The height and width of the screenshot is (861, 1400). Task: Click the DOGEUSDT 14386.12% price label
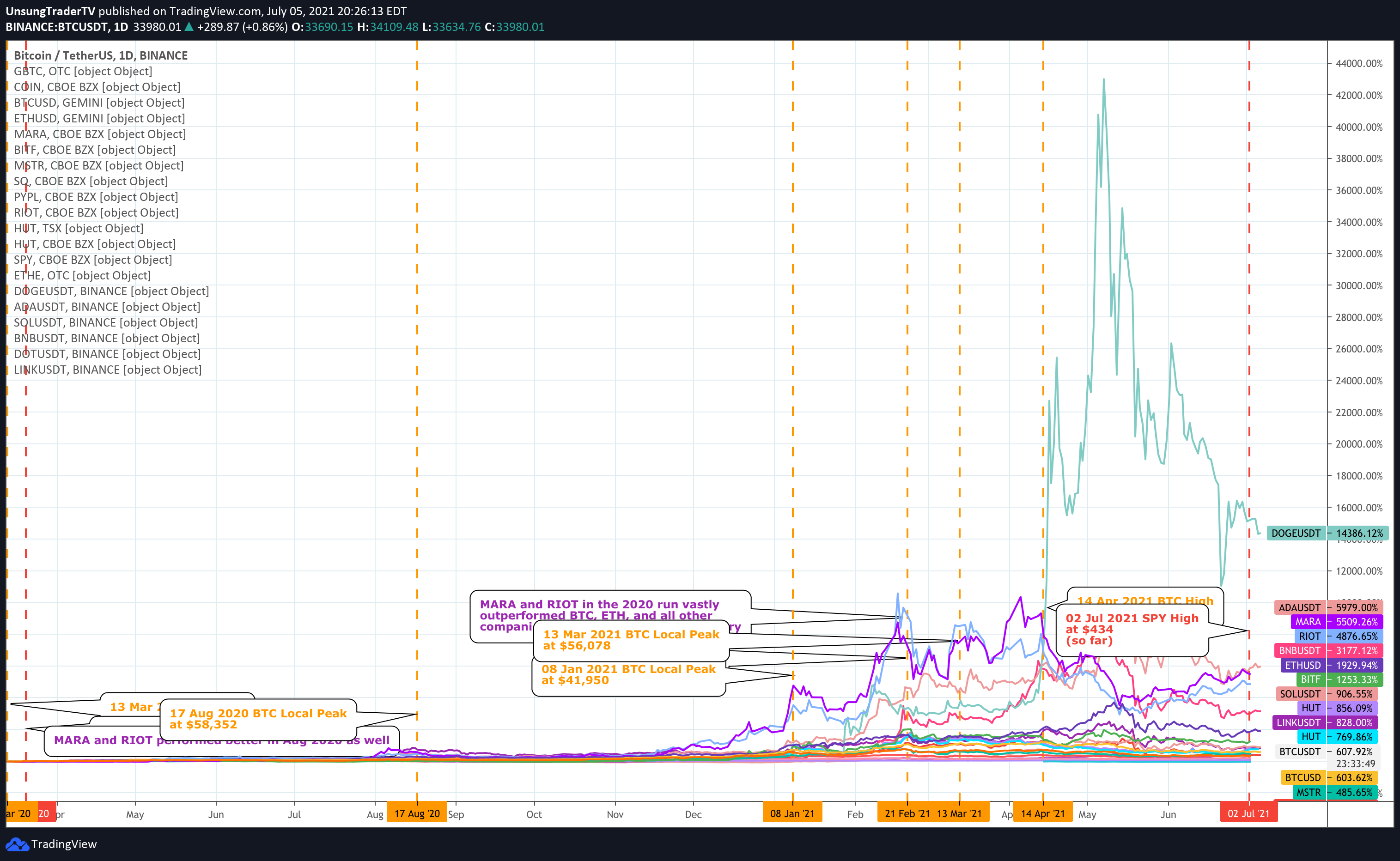[1327, 534]
